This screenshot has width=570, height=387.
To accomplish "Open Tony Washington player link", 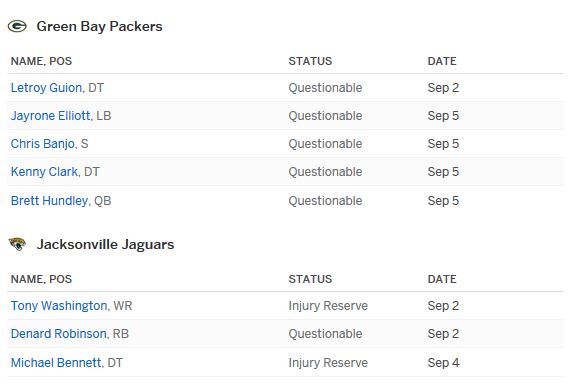I will point(59,306).
